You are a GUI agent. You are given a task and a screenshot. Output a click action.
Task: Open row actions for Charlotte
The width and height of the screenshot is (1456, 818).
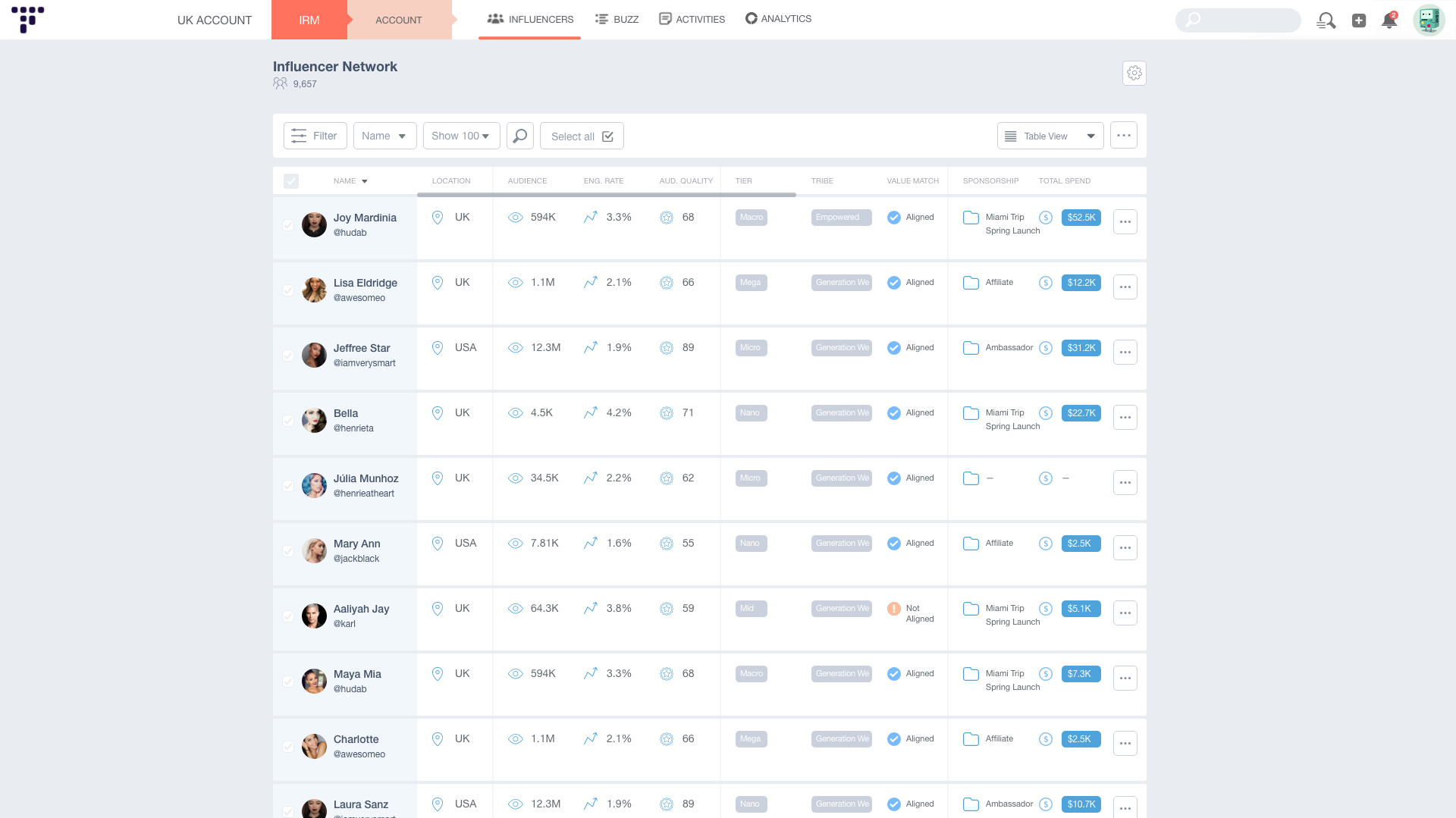[x=1125, y=744]
